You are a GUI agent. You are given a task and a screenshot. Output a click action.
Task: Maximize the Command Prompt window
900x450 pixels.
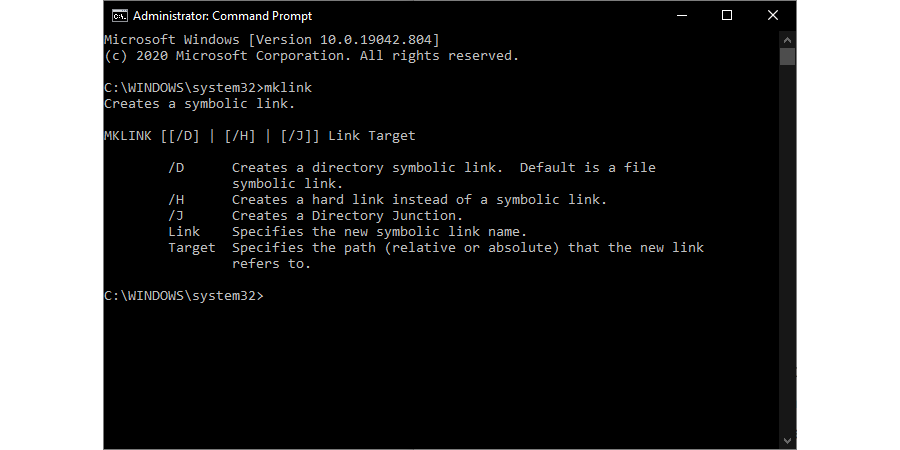727,16
